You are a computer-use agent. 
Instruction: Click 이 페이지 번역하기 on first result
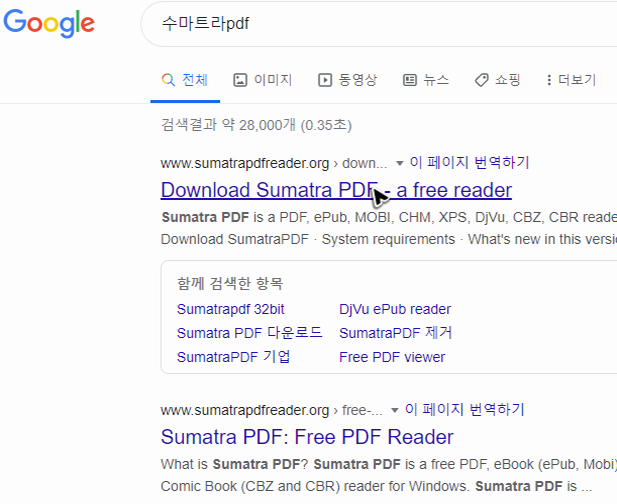click(x=469, y=162)
